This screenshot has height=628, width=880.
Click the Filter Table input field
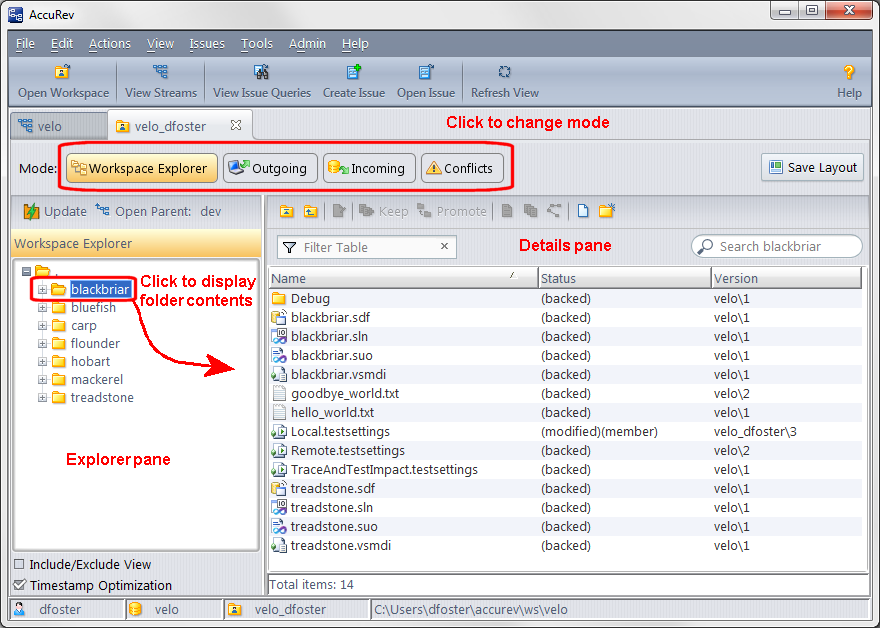[x=369, y=248]
